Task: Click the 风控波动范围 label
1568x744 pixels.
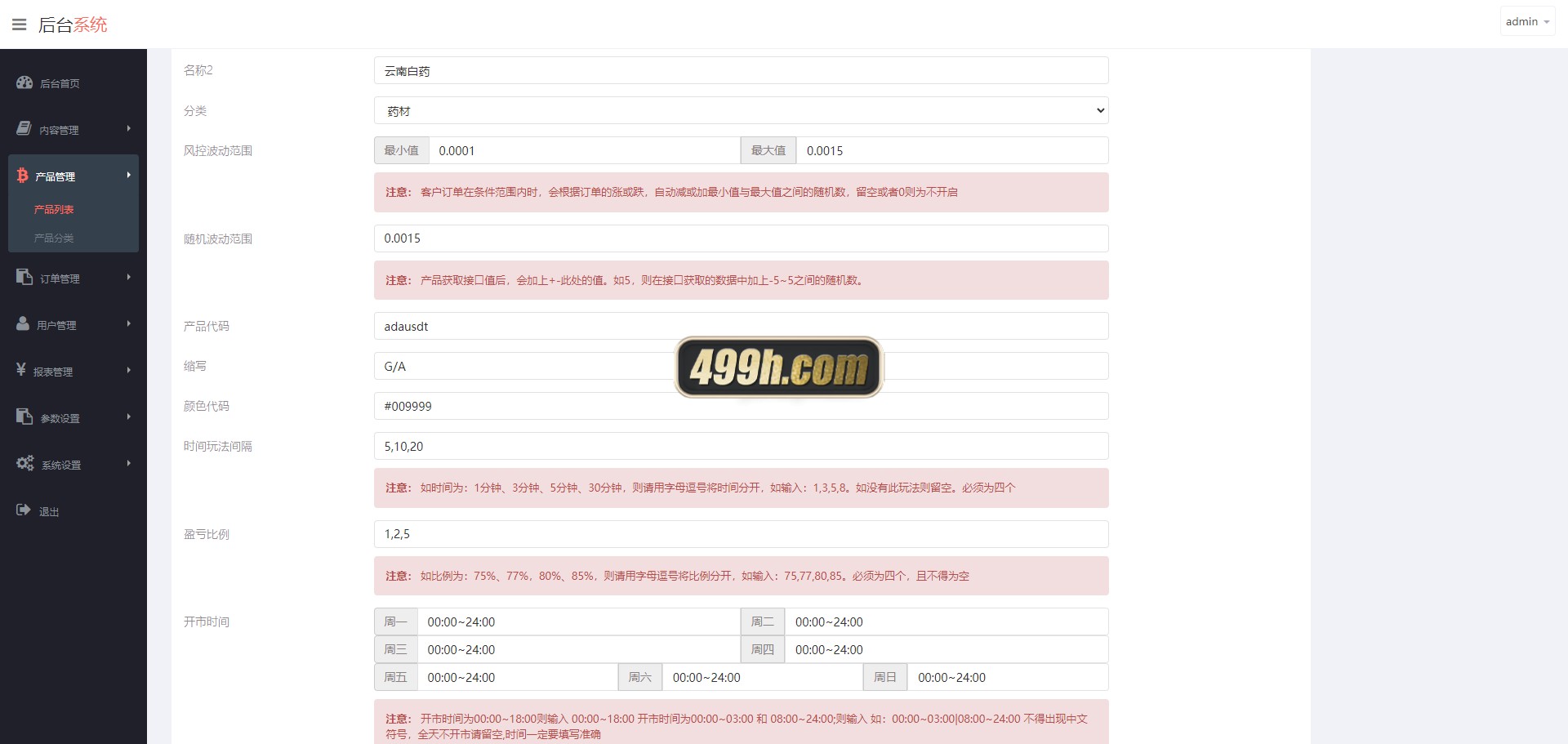Action: coord(218,151)
